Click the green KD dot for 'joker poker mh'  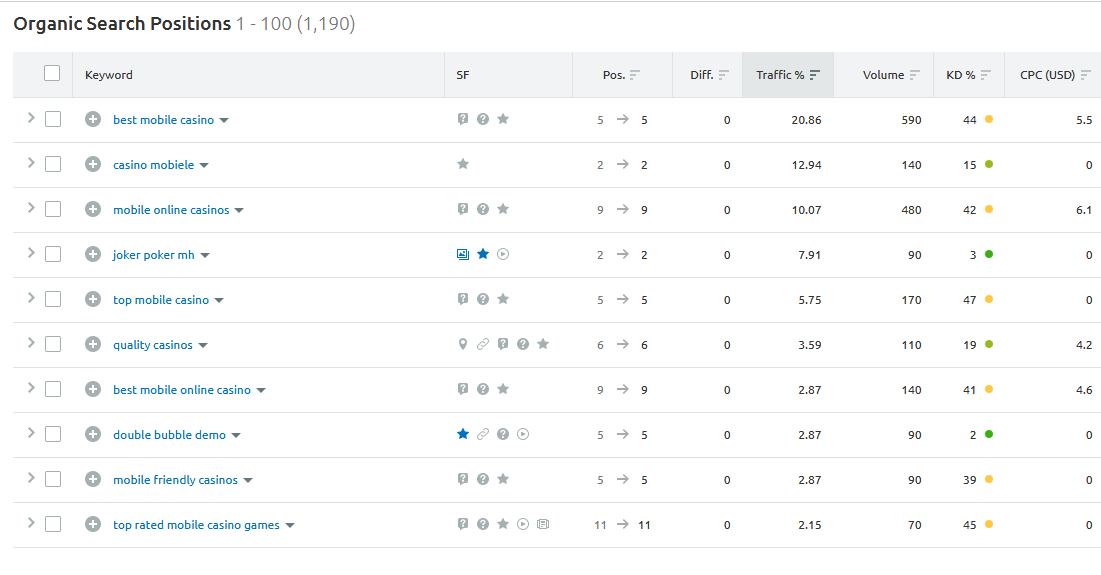[x=989, y=255]
